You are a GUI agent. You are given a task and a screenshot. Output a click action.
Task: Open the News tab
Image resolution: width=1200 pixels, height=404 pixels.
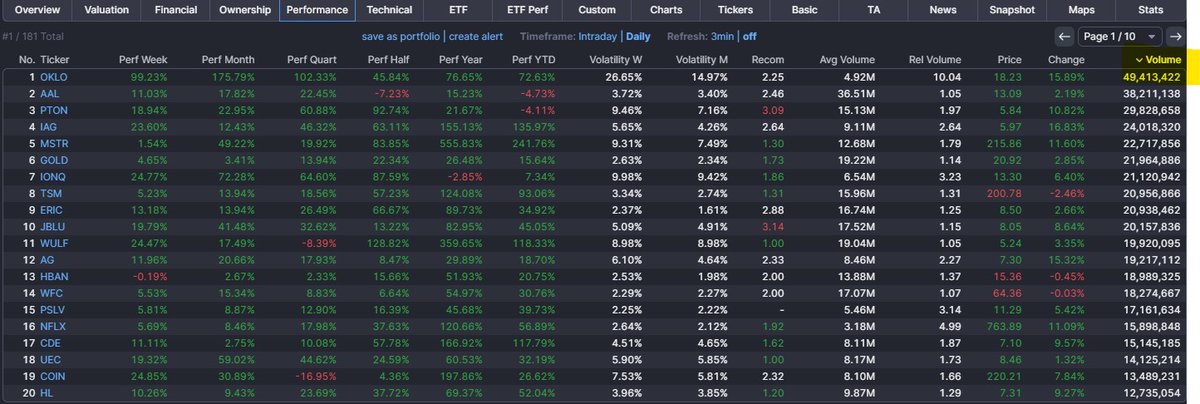pos(942,11)
